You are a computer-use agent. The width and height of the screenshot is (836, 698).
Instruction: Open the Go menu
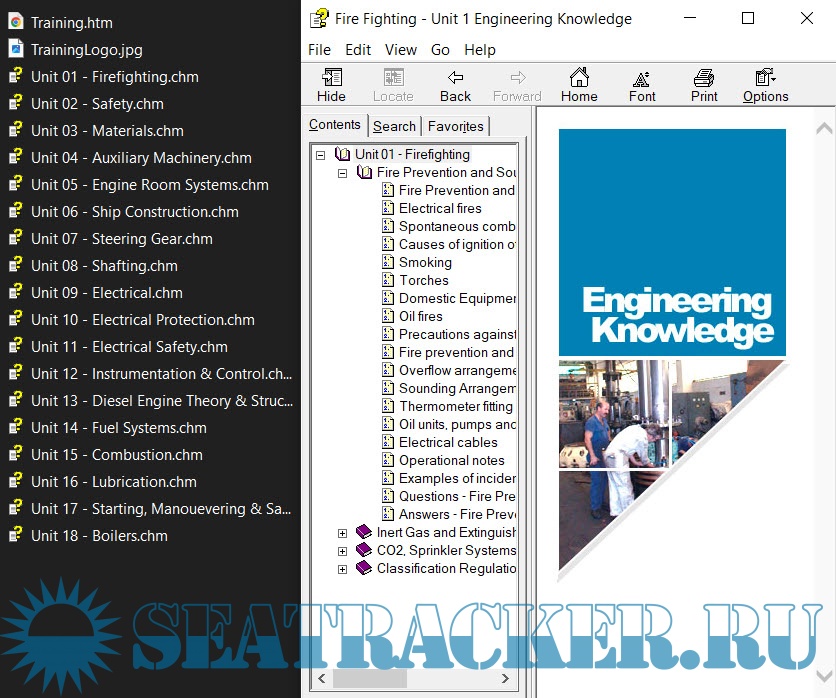[x=439, y=49]
